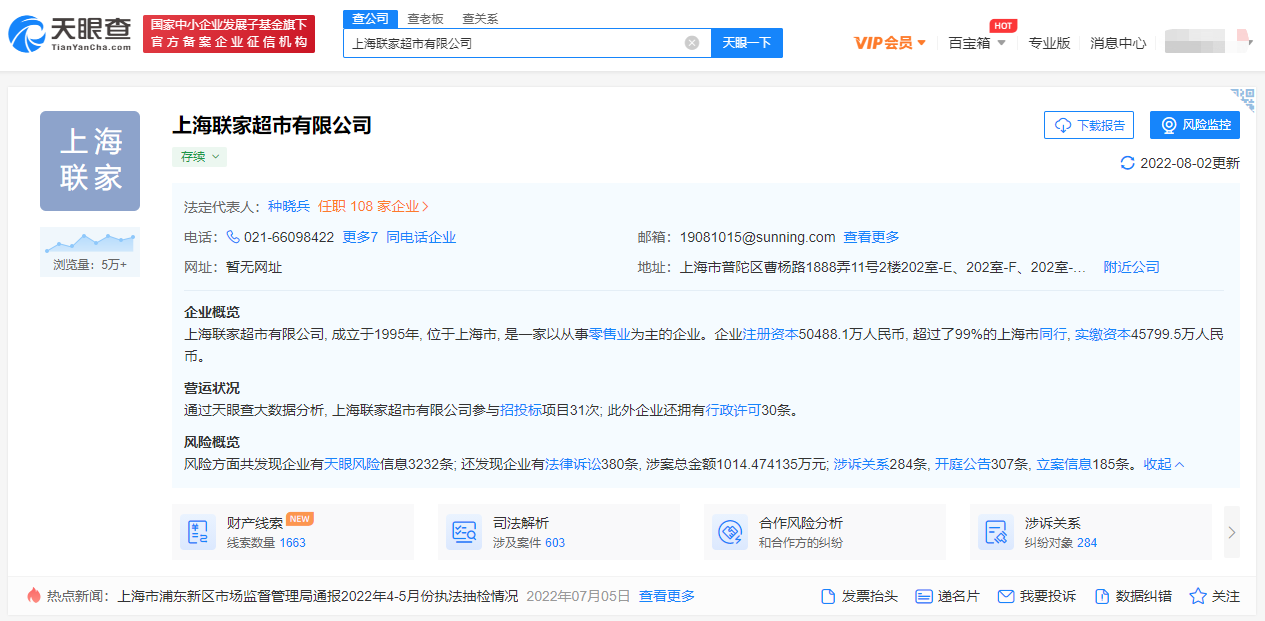Open 任职 108 家企业 link

click(373, 206)
